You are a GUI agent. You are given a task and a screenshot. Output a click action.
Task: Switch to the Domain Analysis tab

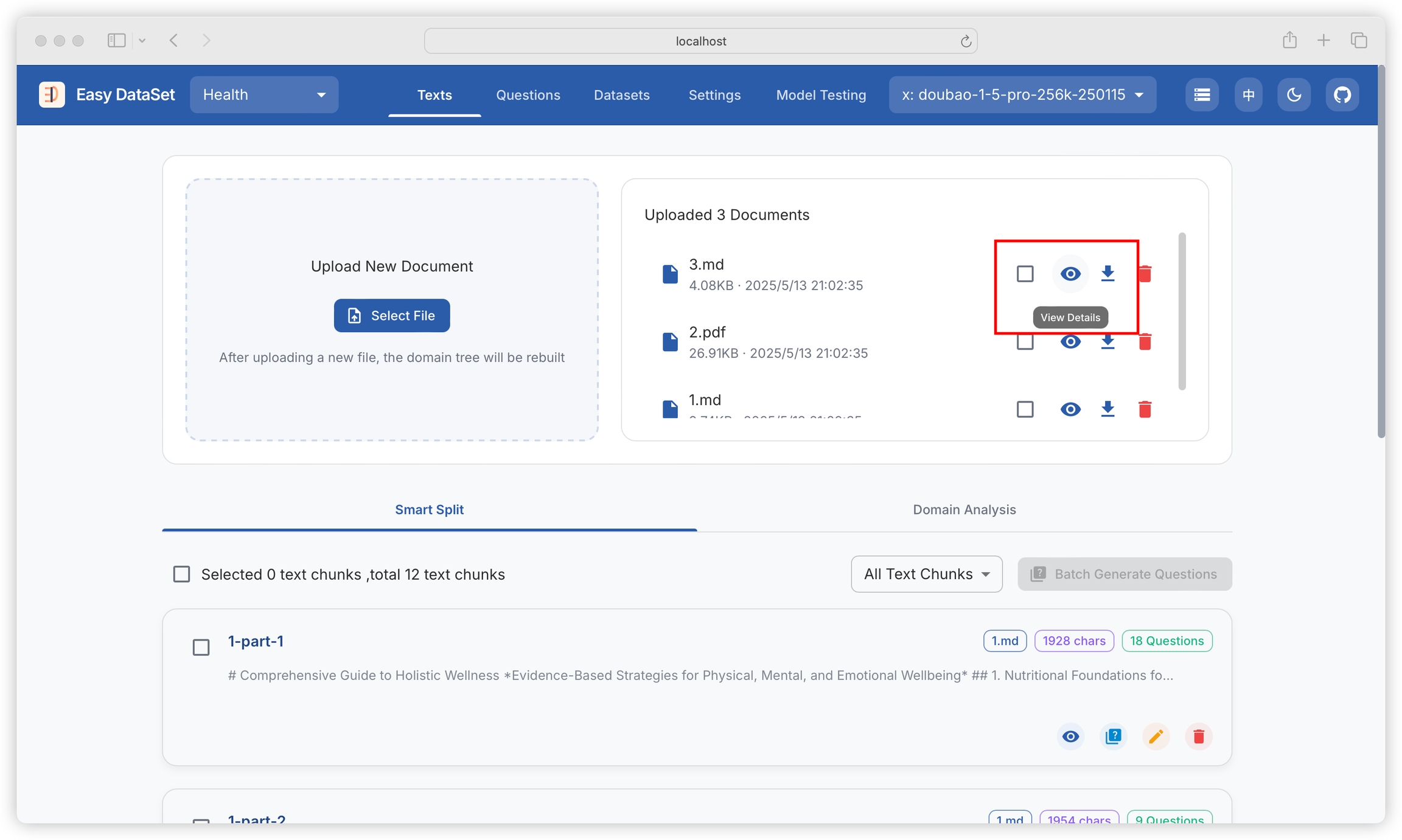tap(964, 510)
